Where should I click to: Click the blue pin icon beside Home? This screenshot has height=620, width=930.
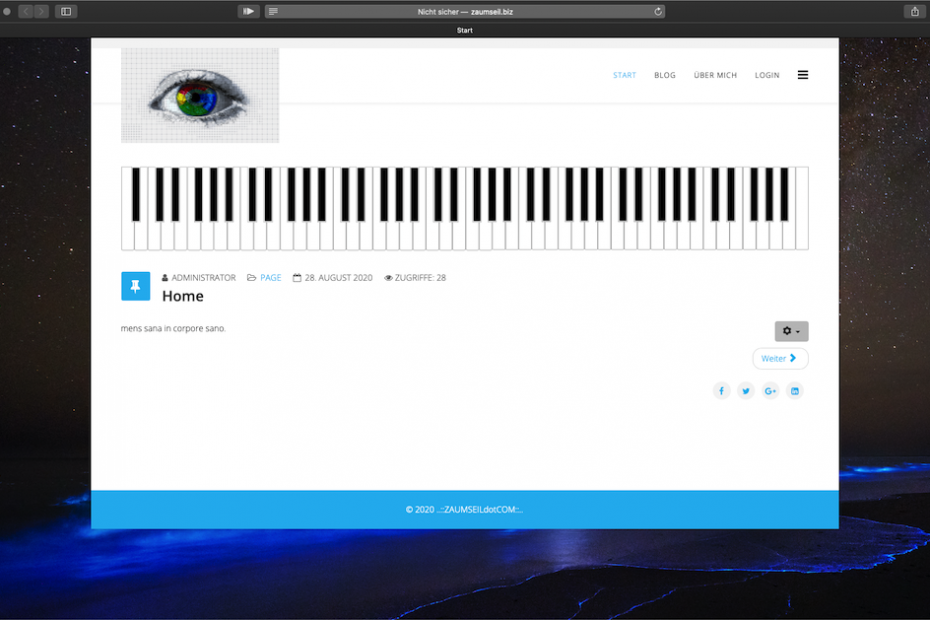pos(136,286)
